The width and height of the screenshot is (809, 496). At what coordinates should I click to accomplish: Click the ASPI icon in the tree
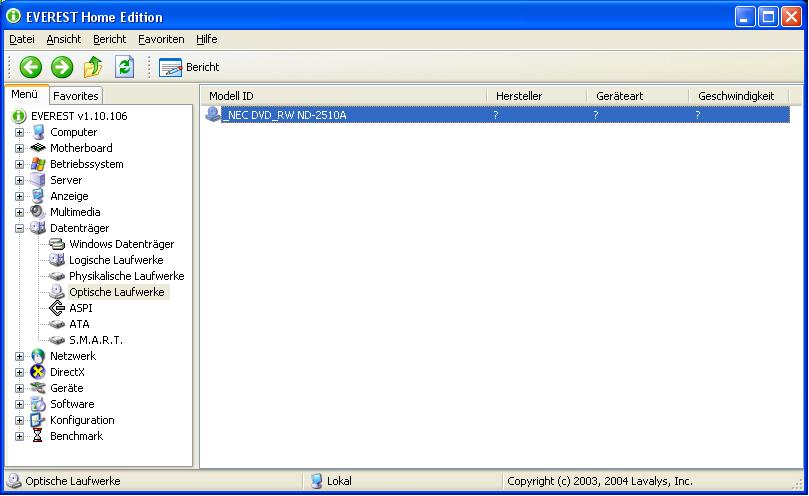click(57, 308)
